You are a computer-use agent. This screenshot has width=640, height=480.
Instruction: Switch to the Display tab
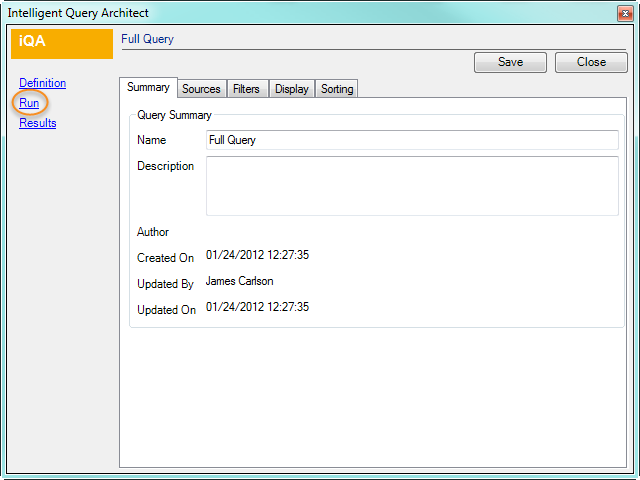(x=292, y=89)
